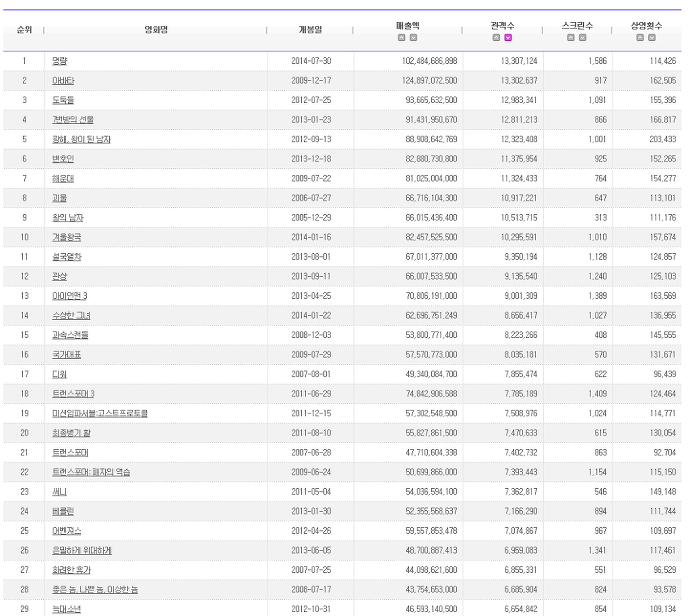Open the link 광해, 왕이 된 남자
Screen dimensions: 690x616
81,139
